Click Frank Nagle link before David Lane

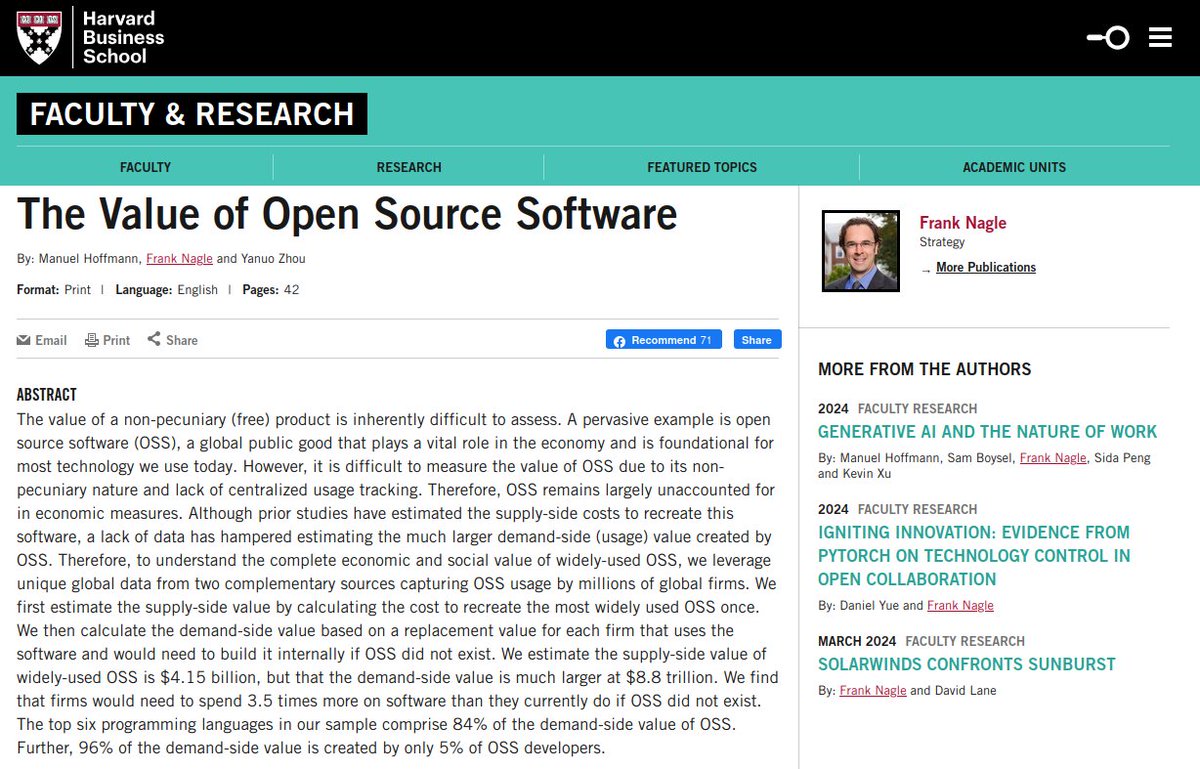[x=873, y=690]
